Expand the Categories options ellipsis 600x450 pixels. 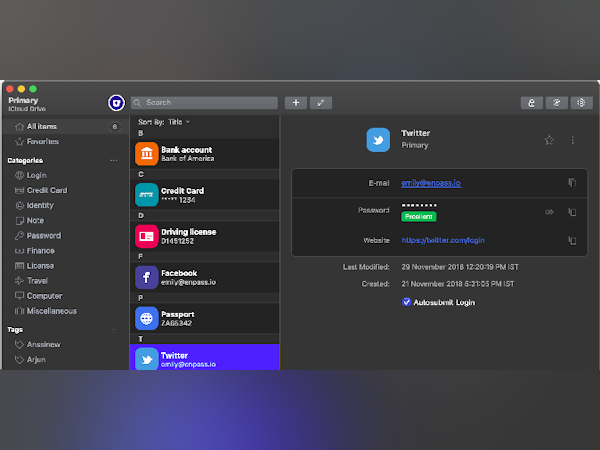(x=114, y=160)
